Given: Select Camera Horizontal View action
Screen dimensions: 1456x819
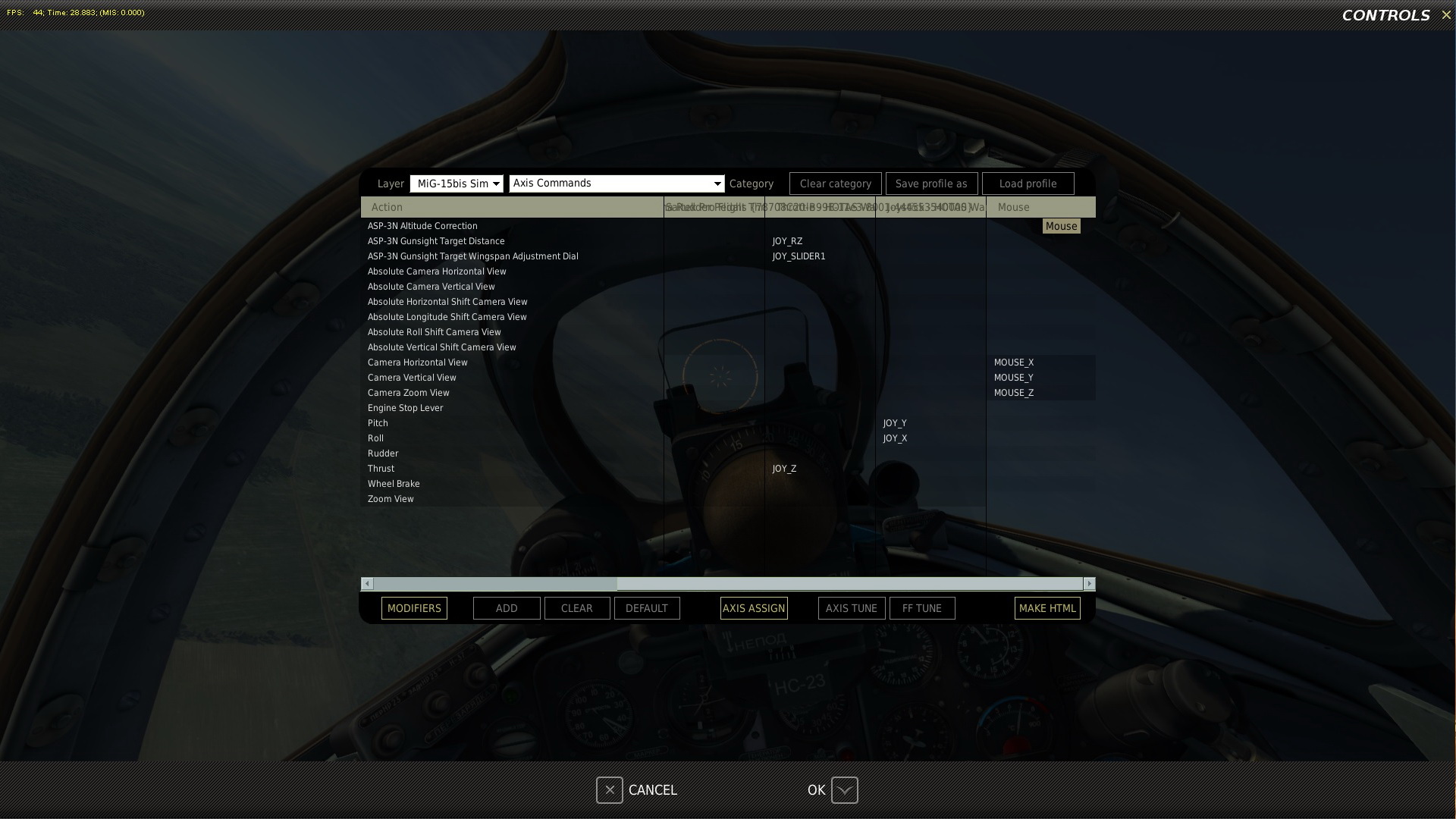Looking at the screenshot, I should tap(512, 362).
